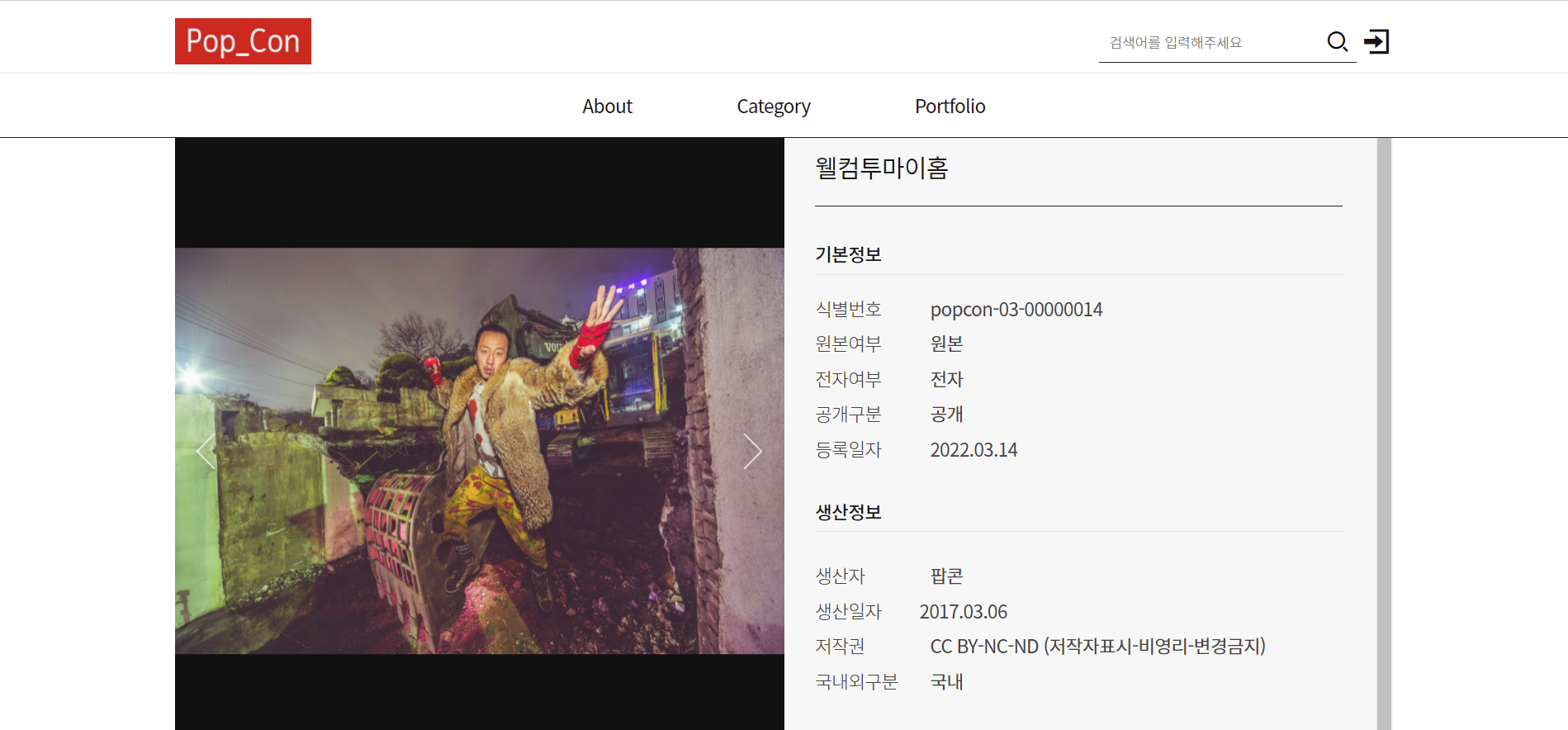The width and height of the screenshot is (1568, 730).
Task: Click the CC BY-NC-ND license text
Action: [x=1097, y=647]
